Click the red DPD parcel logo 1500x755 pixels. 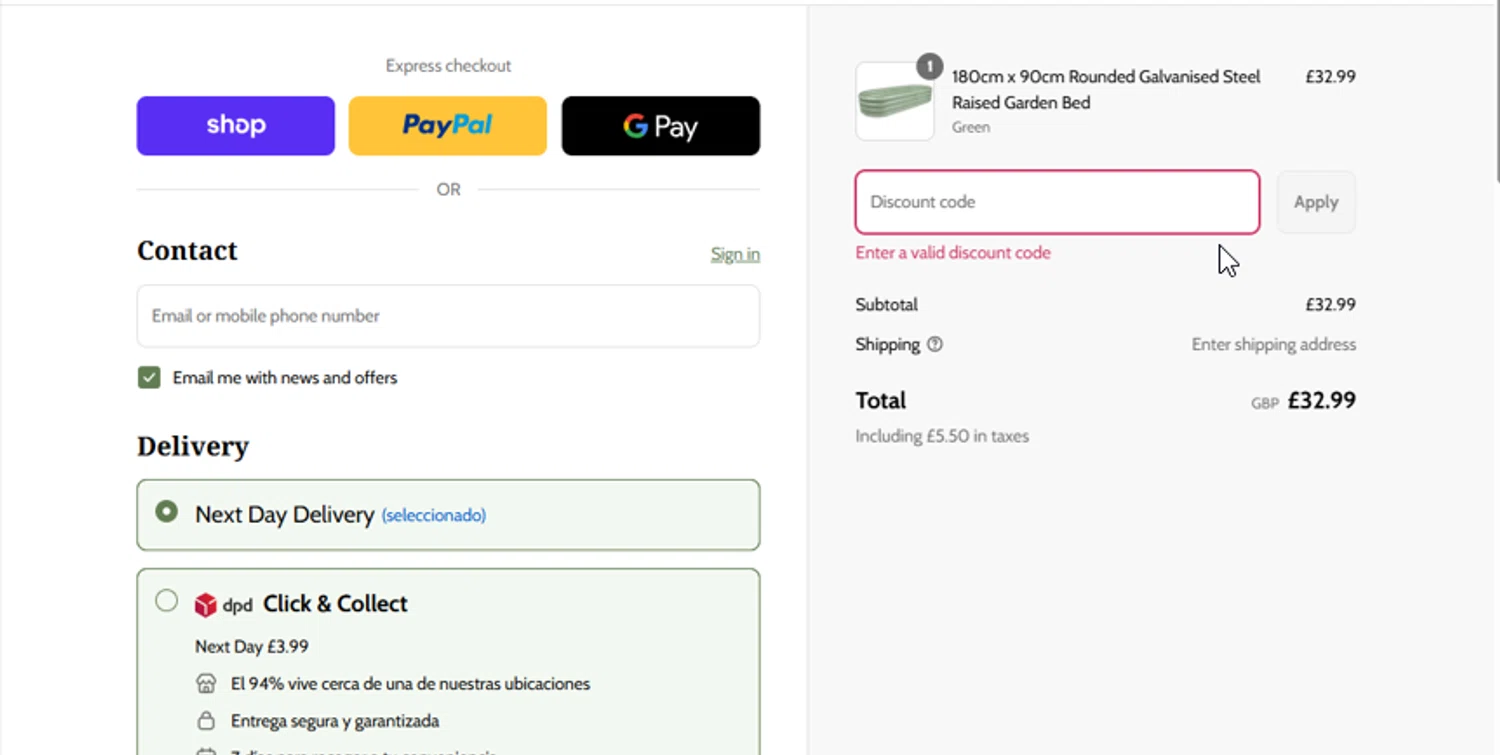tap(206, 604)
